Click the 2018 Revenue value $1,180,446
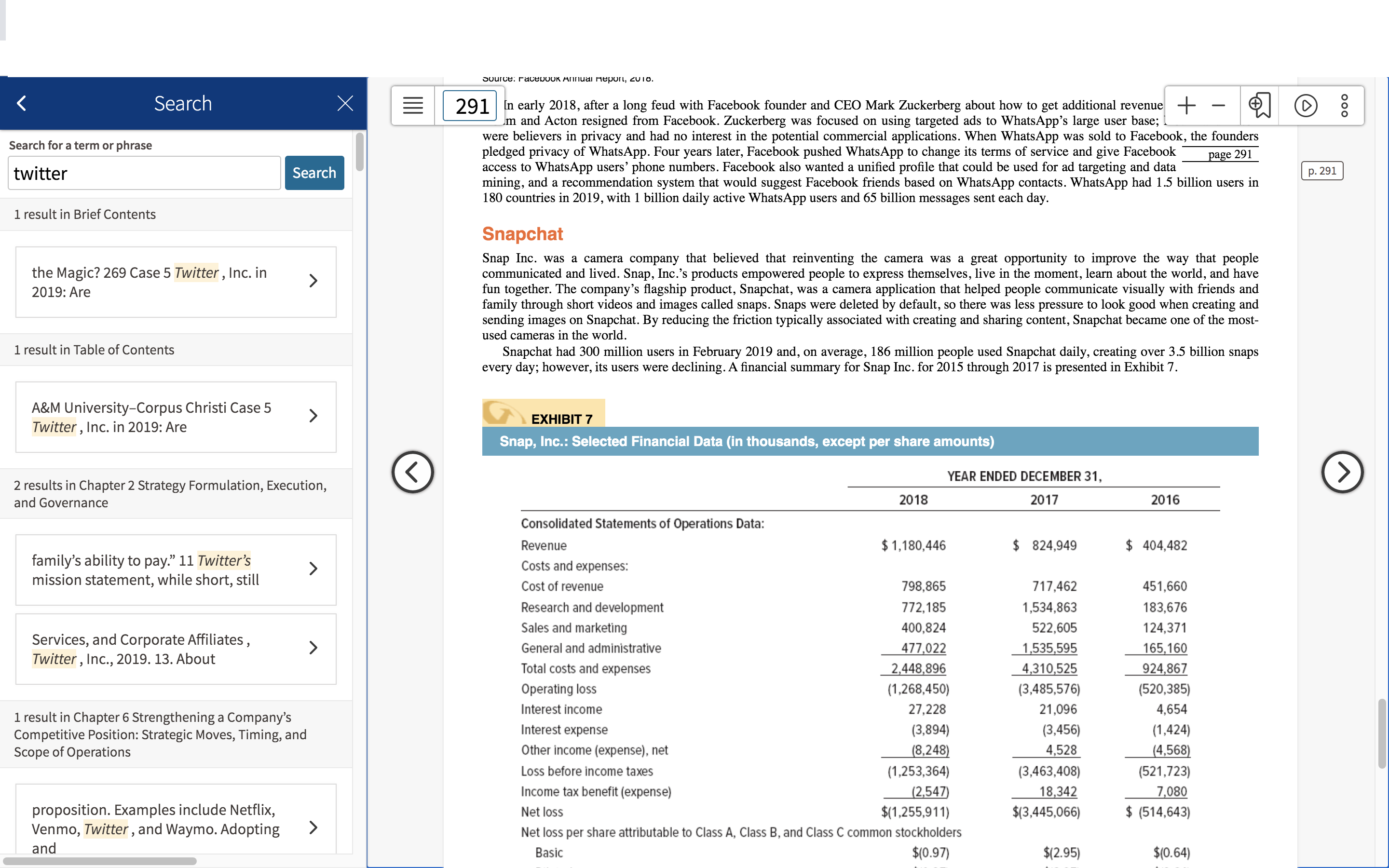 (x=913, y=545)
